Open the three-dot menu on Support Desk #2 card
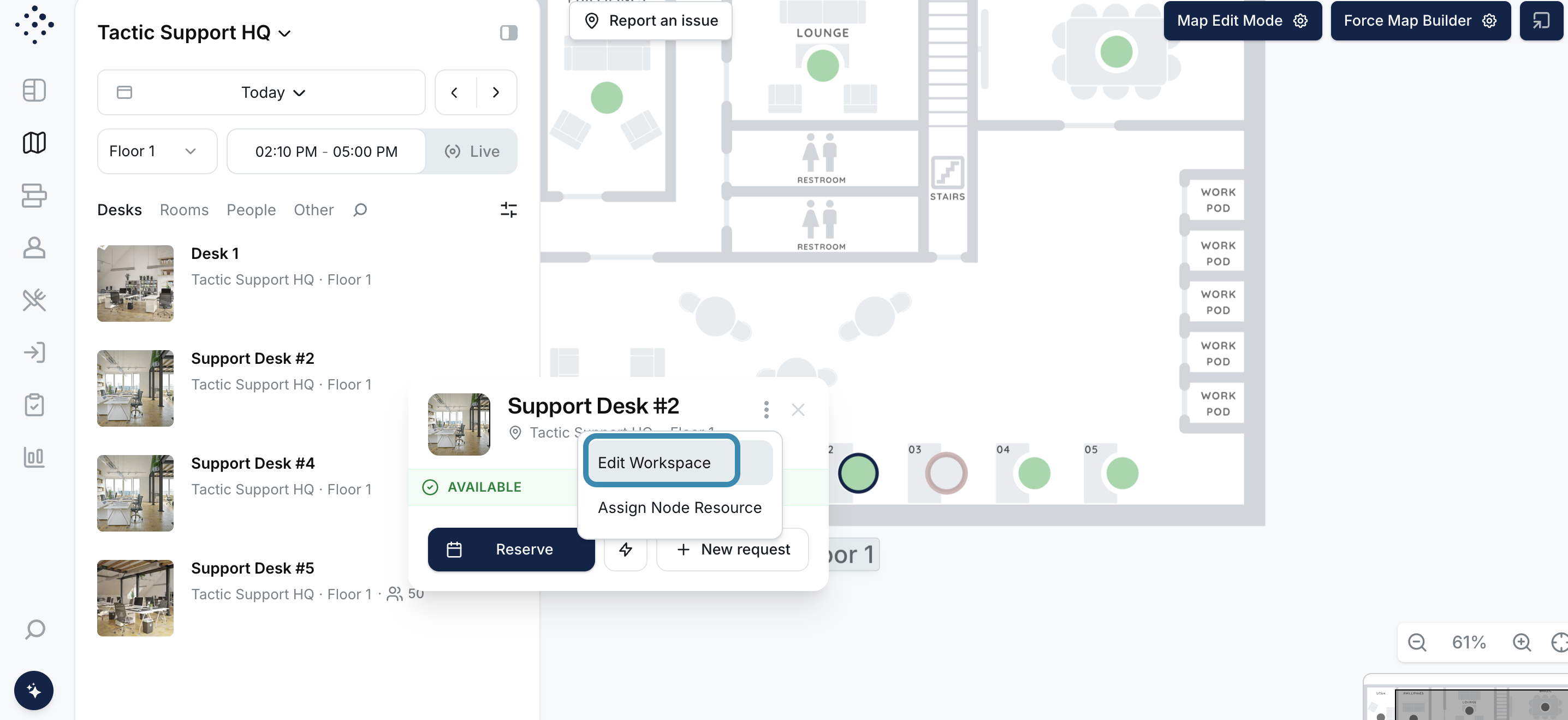This screenshot has width=1568, height=720. coord(767,409)
